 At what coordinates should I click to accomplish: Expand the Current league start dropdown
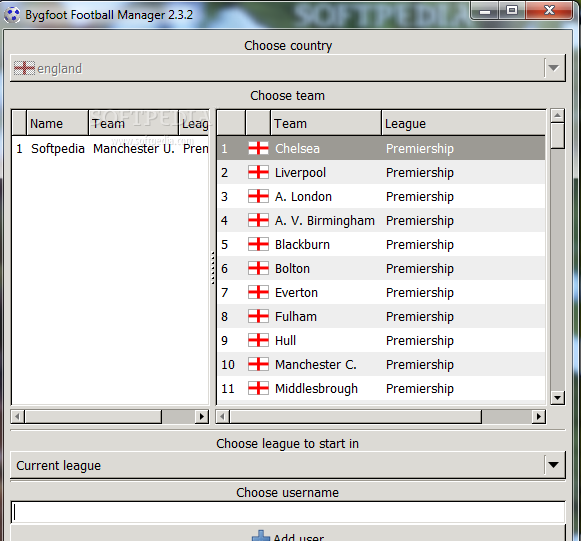tap(288, 465)
